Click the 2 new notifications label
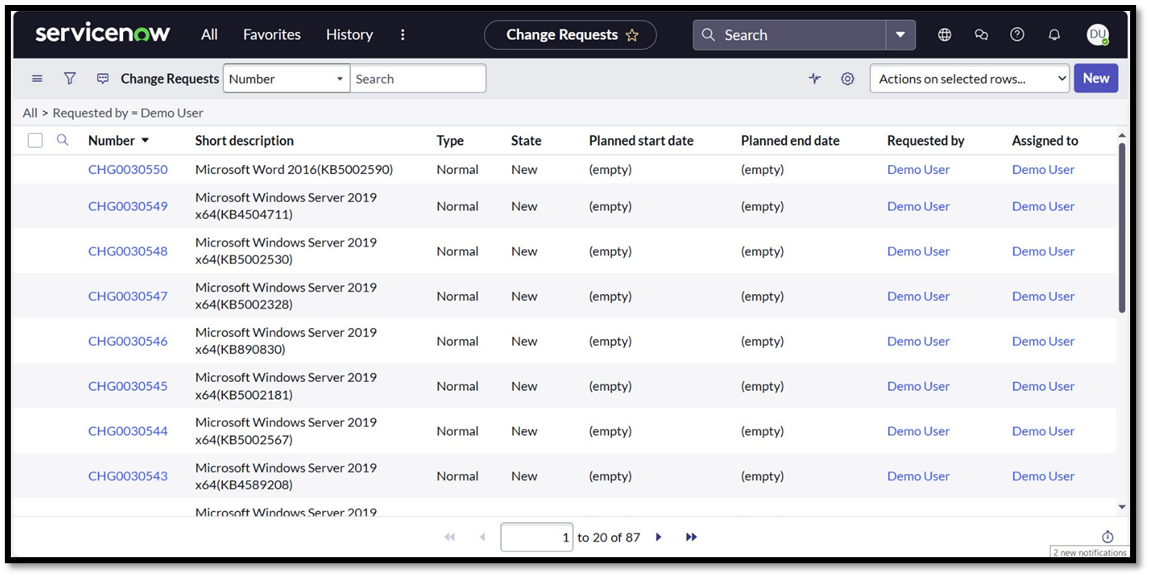Screen dimensions: 1149x576 pos(1090,553)
